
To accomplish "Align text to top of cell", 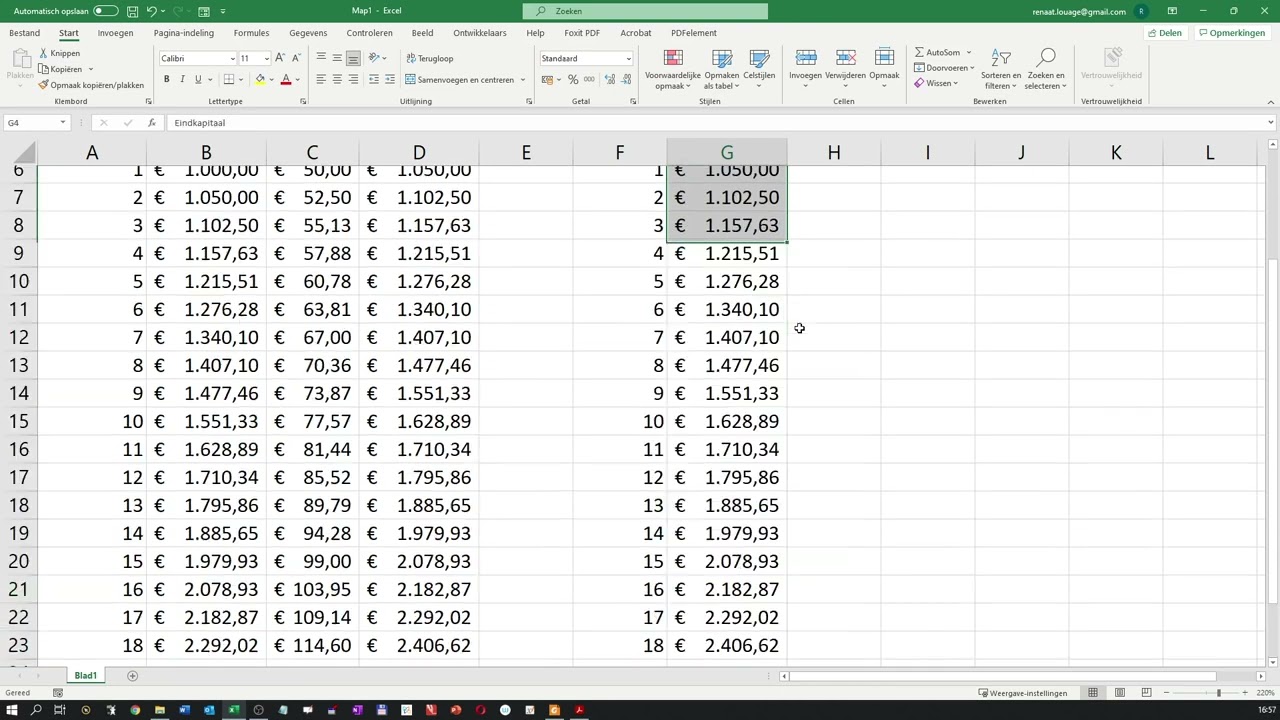I will click(321, 58).
